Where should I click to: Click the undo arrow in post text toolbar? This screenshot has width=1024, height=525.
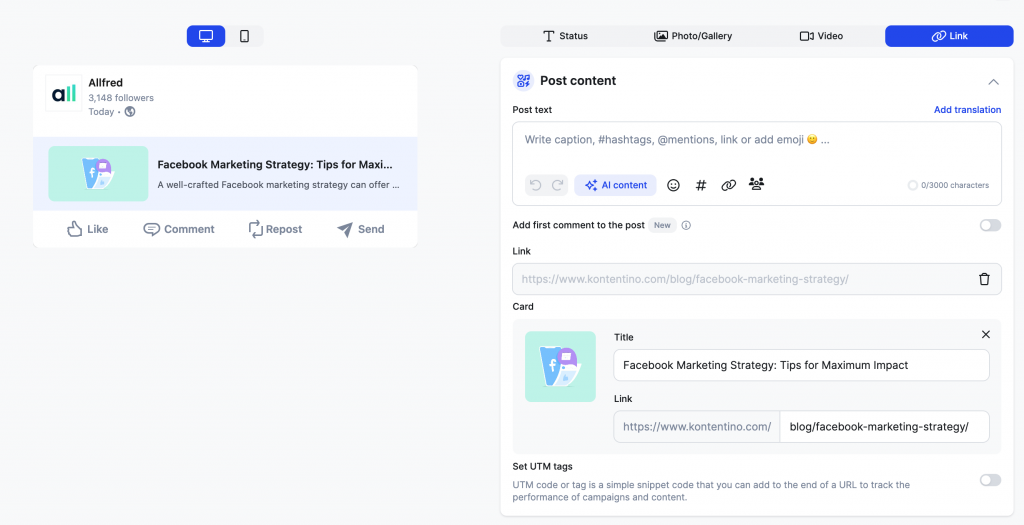pyautogui.click(x=536, y=185)
